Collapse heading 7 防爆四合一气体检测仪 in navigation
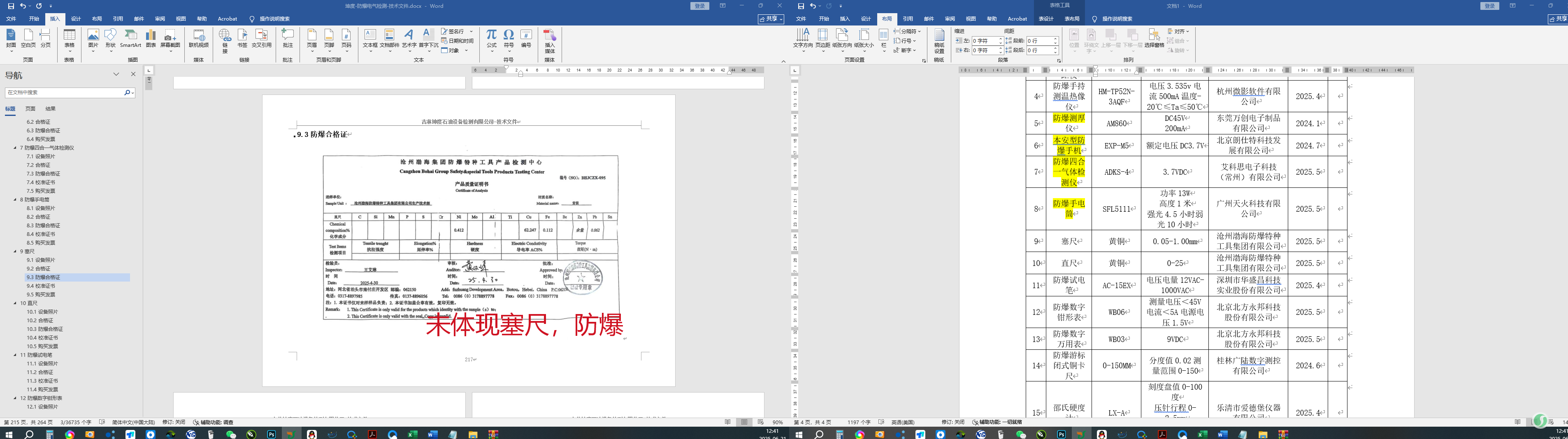The height and width of the screenshot is (439, 1568). click(15, 148)
